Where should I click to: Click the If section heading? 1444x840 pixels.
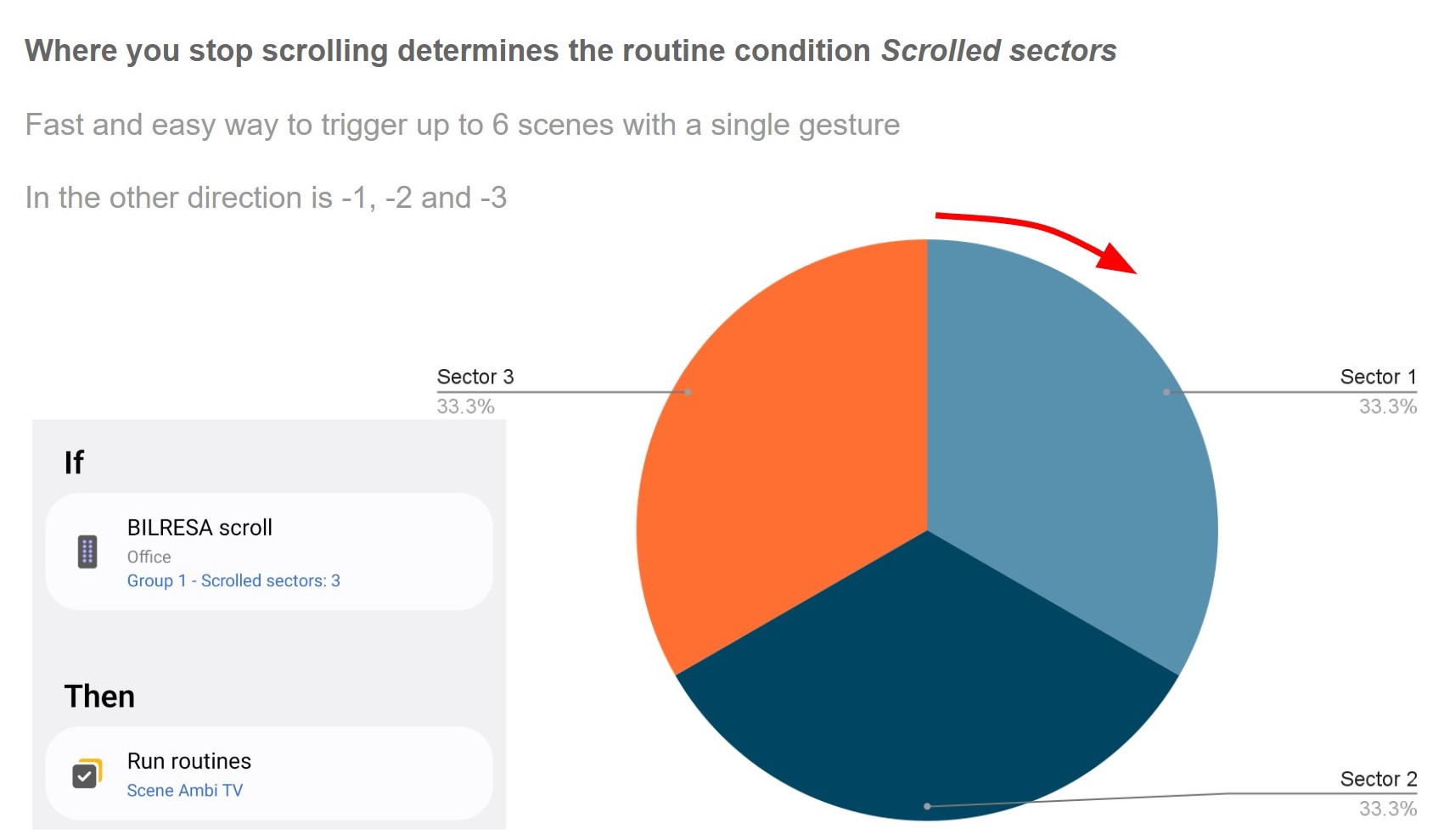pyautogui.click(x=74, y=462)
